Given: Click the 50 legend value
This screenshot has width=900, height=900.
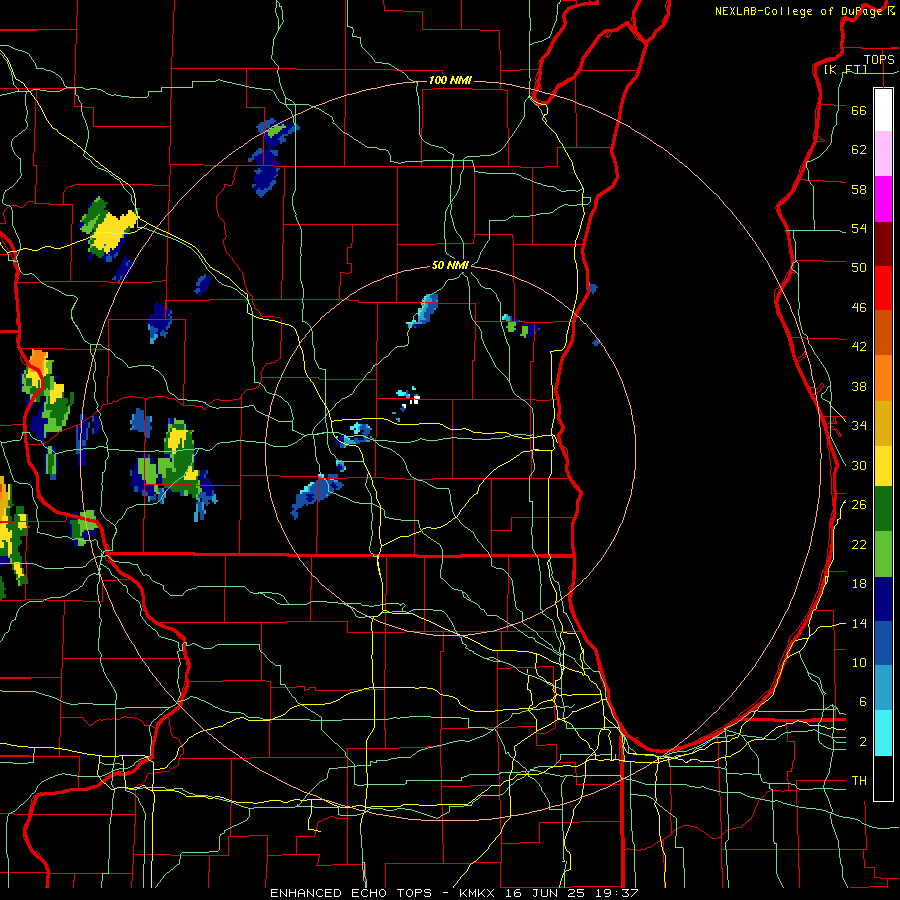Looking at the screenshot, I should tap(859, 267).
